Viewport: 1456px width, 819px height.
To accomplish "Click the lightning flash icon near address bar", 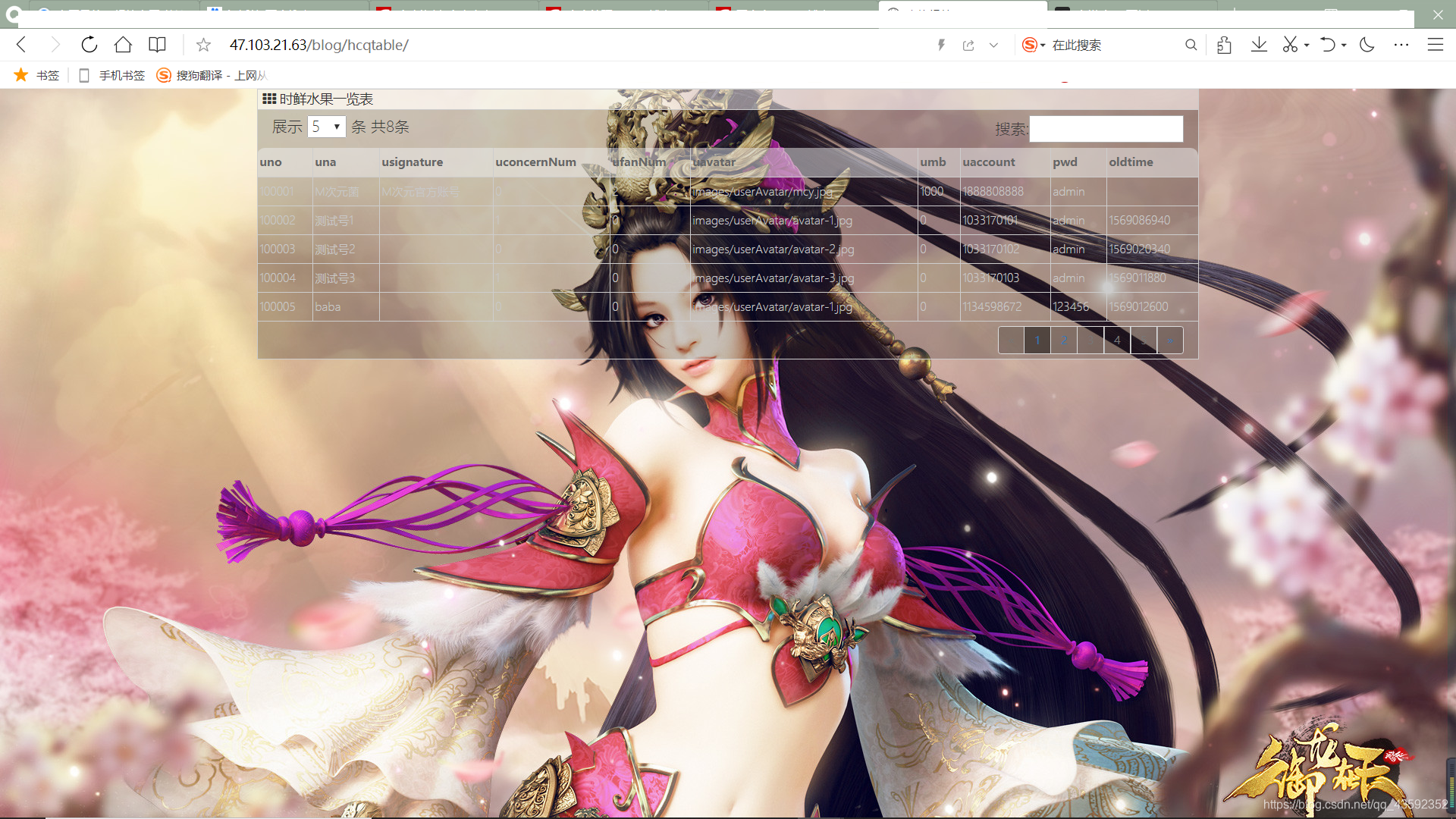I will coord(941,45).
